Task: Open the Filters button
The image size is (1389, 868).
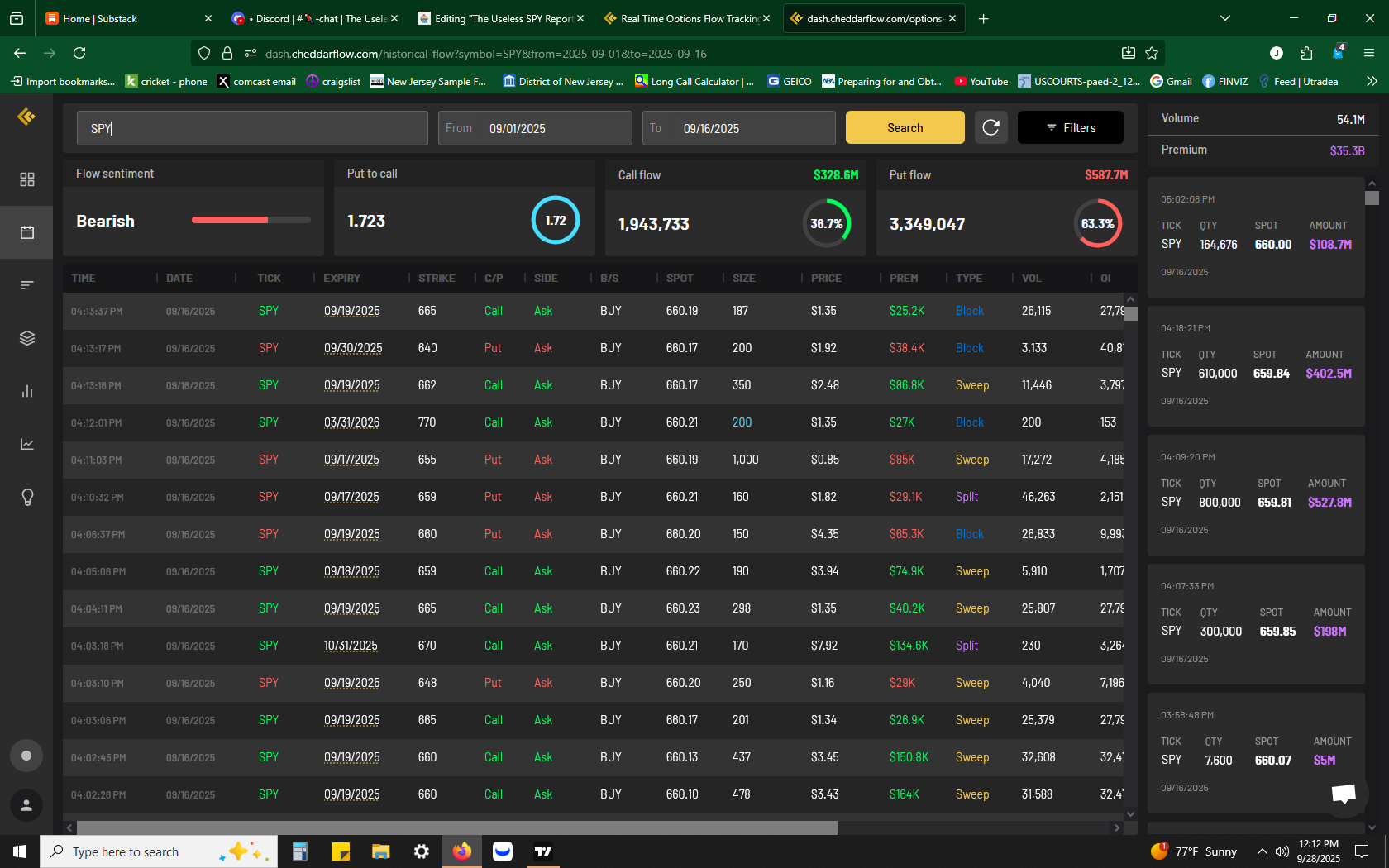Action: click(1071, 127)
